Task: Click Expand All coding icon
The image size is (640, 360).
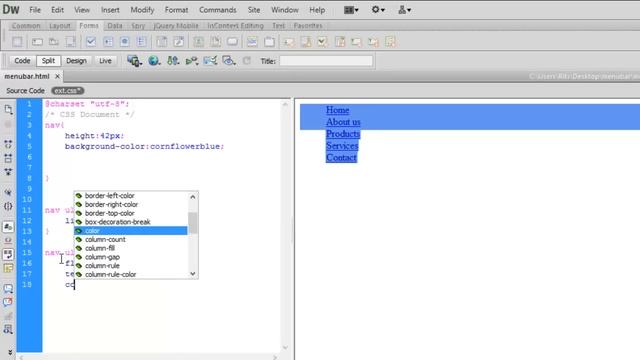Action: (8, 172)
